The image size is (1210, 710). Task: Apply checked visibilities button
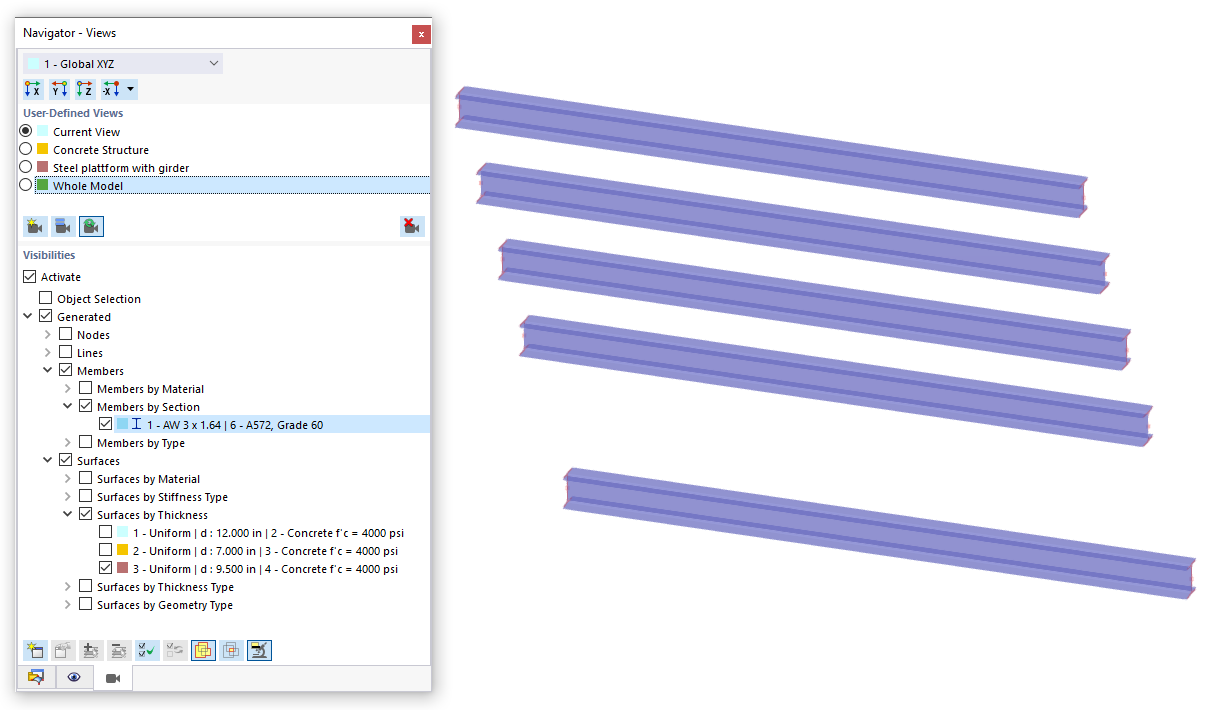coord(147,650)
